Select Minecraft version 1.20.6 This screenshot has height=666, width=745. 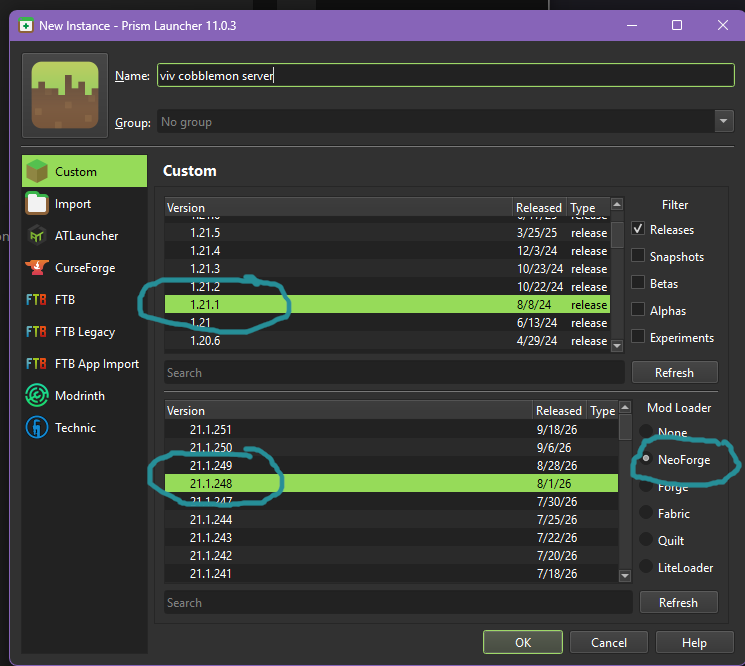[x=387, y=341]
